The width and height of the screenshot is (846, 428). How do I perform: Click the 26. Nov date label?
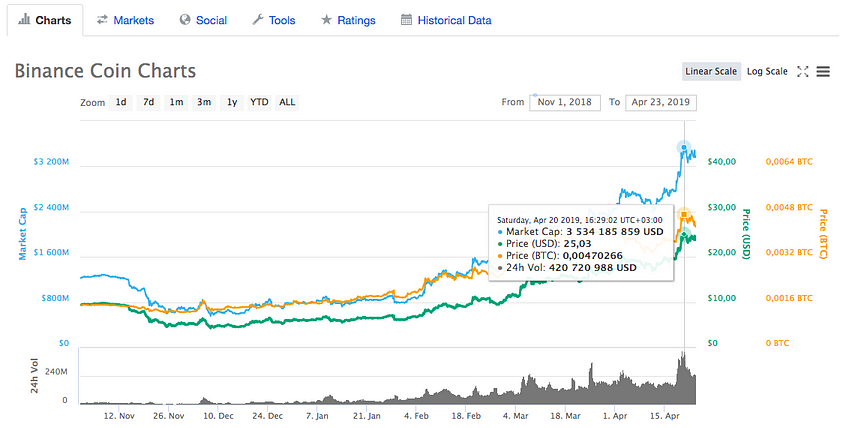[168, 416]
